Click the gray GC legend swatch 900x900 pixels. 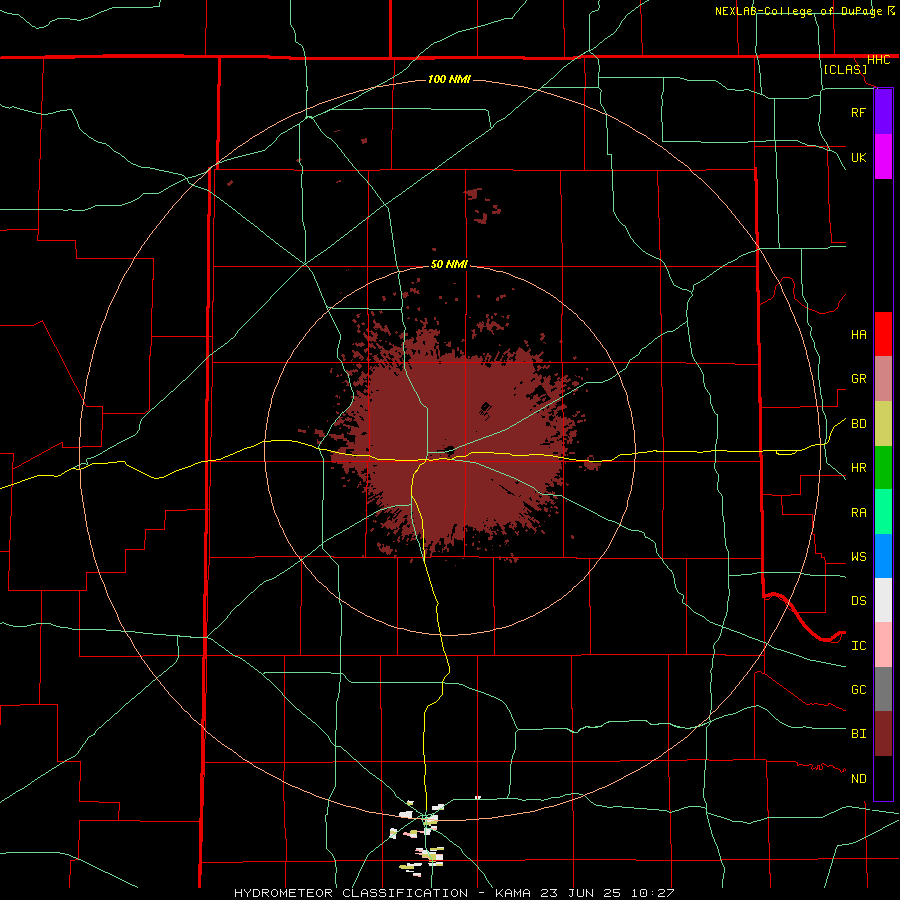[883, 689]
